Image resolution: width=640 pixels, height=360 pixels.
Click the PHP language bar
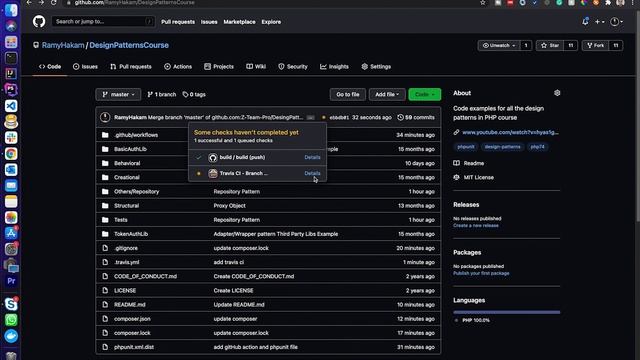[507, 312]
